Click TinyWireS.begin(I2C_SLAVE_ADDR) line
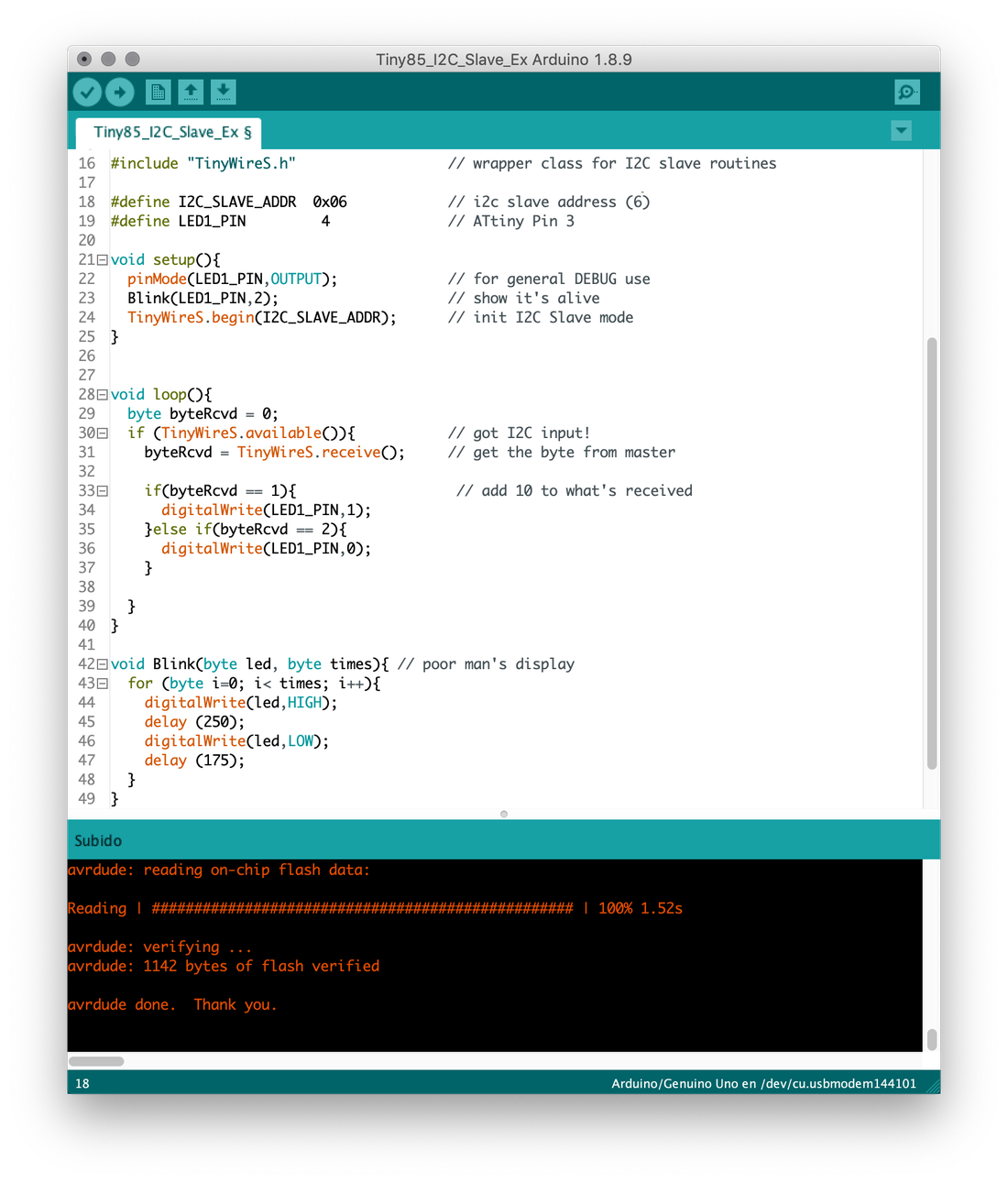 [x=262, y=317]
